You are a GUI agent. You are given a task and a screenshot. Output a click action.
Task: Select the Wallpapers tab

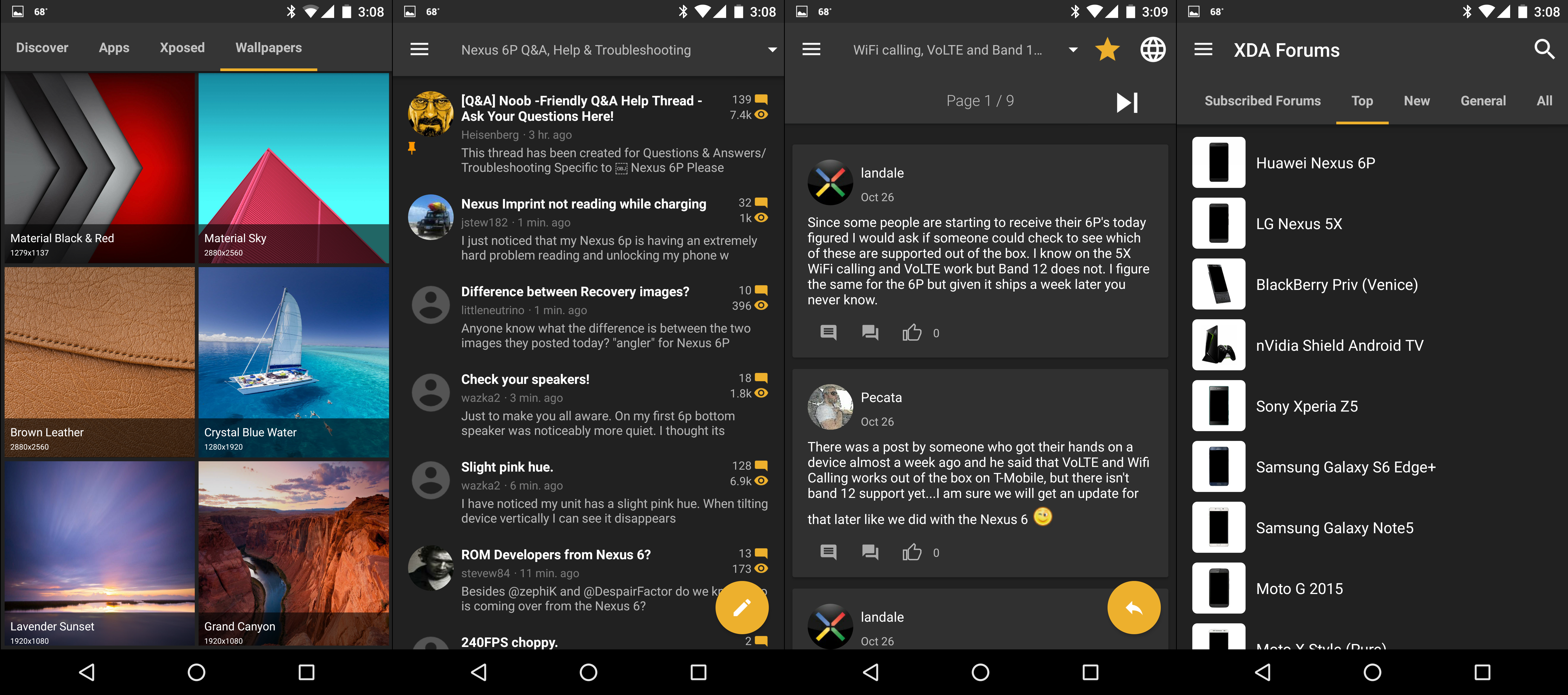(x=268, y=48)
